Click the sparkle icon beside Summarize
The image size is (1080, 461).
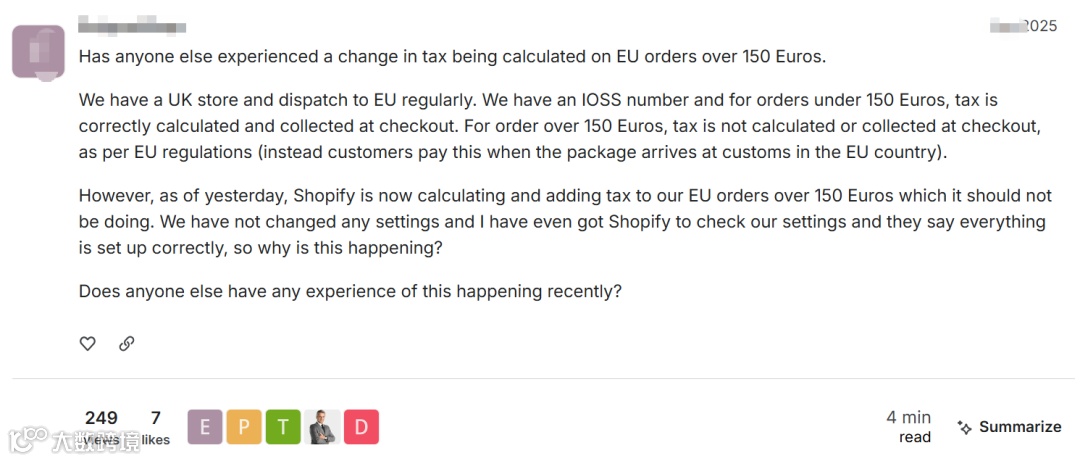(x=965, y=427)
